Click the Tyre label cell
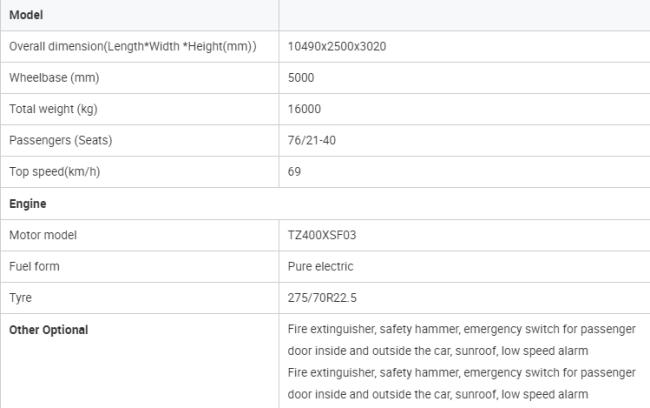 click(21, 298)
